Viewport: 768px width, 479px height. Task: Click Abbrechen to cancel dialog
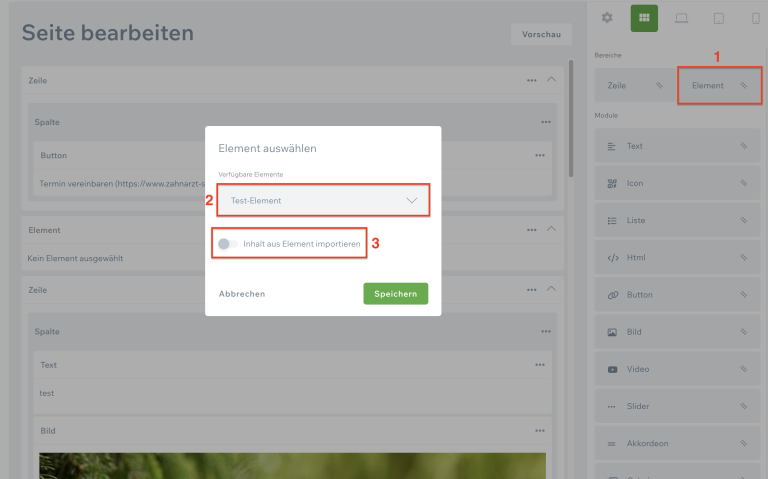[x=242, y=294]
